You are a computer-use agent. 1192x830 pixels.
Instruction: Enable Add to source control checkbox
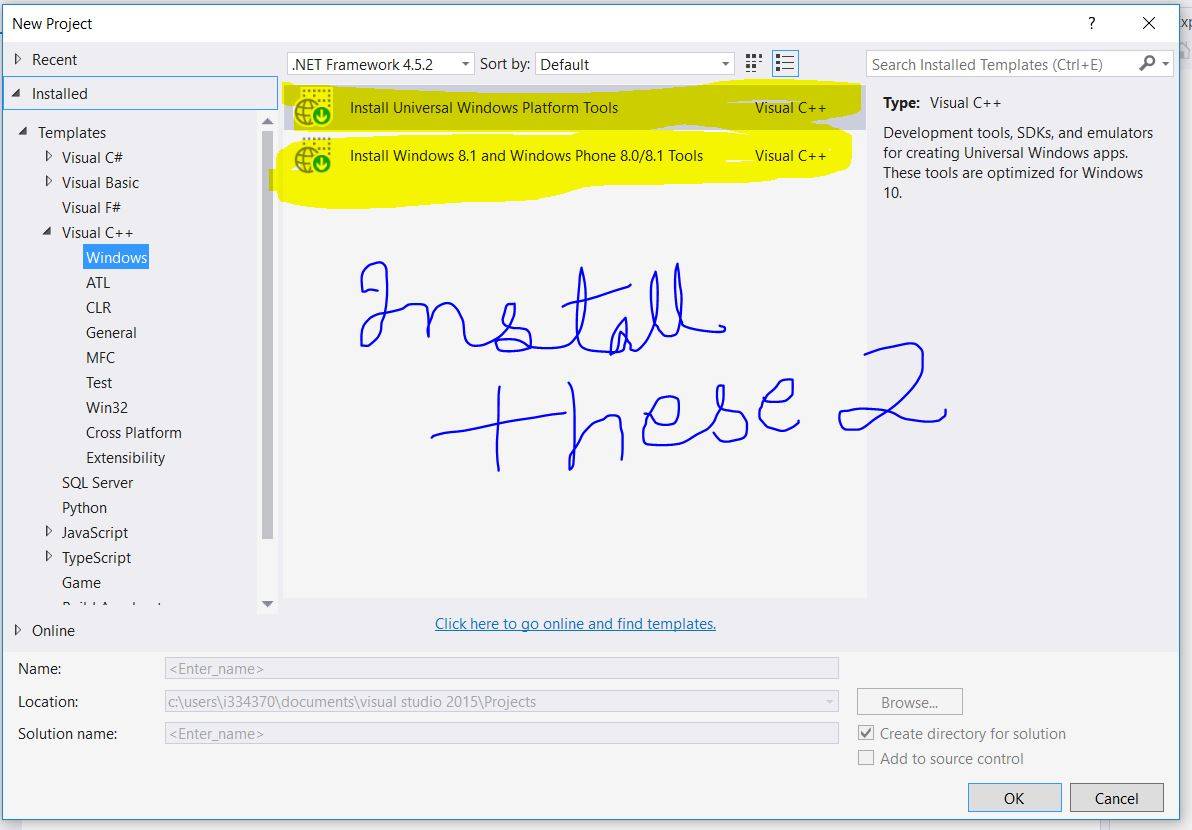click(x=867, y=758)
